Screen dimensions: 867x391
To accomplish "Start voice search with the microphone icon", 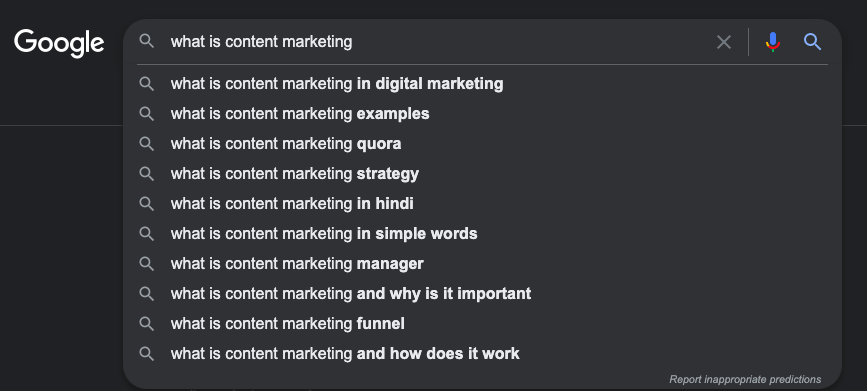I will tap(772, 42).
